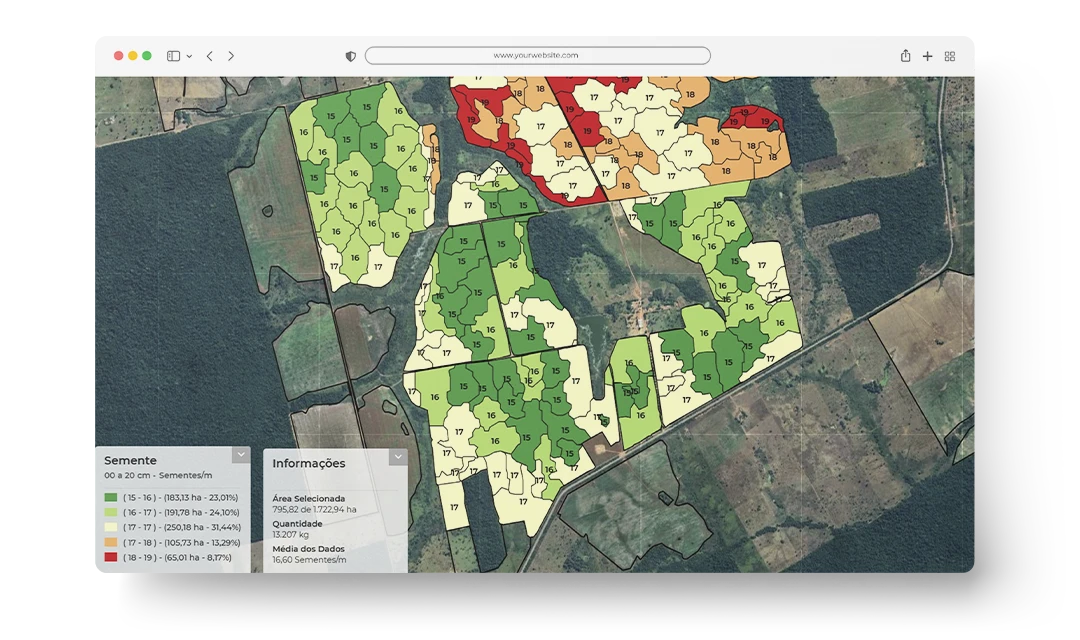Click the Informações panel heading
Screen dimensions: 1080x640
tap(308, 463)
